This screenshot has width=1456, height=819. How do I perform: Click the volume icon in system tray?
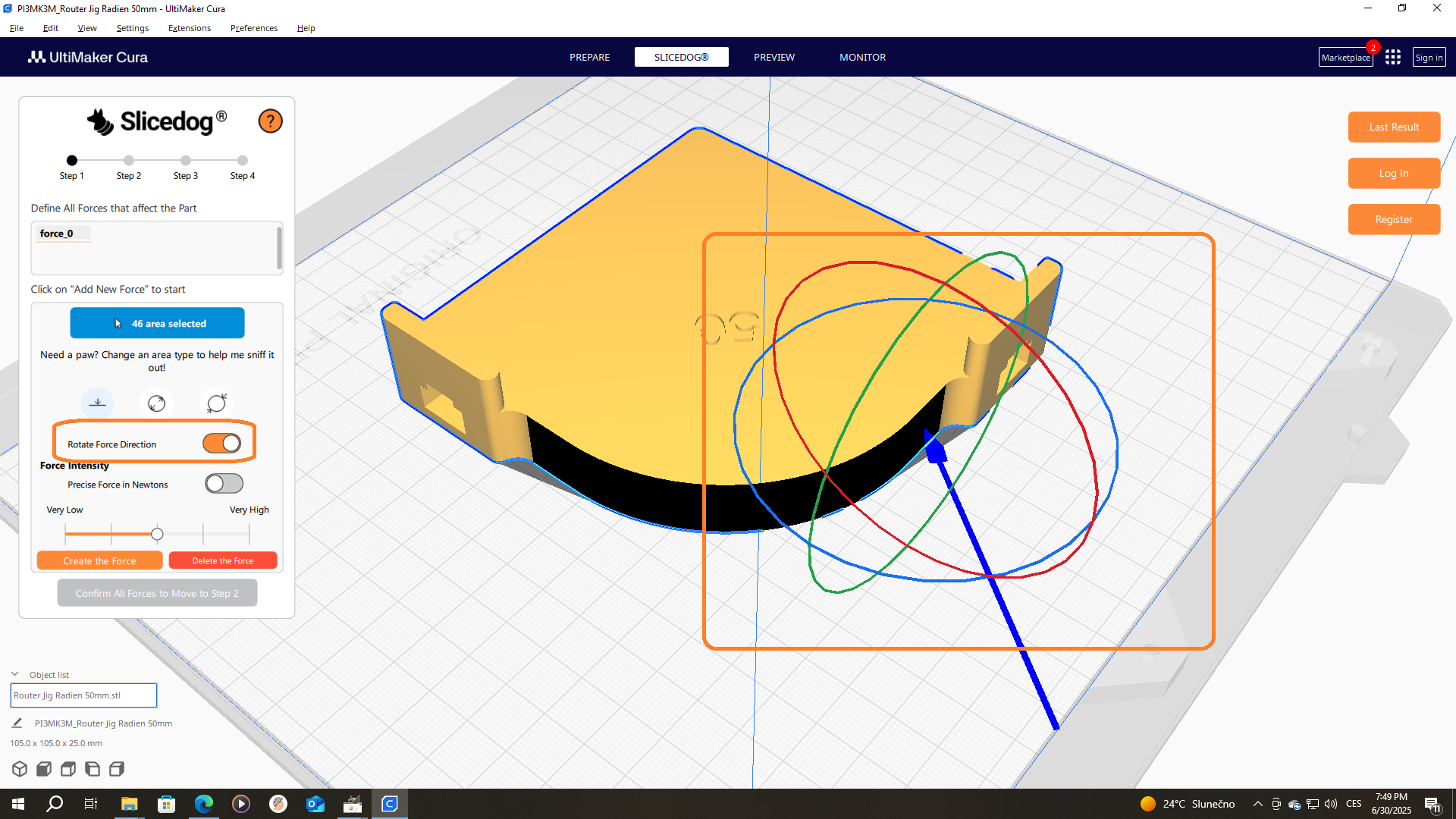pyautogui.click(x=1331, y=804)
